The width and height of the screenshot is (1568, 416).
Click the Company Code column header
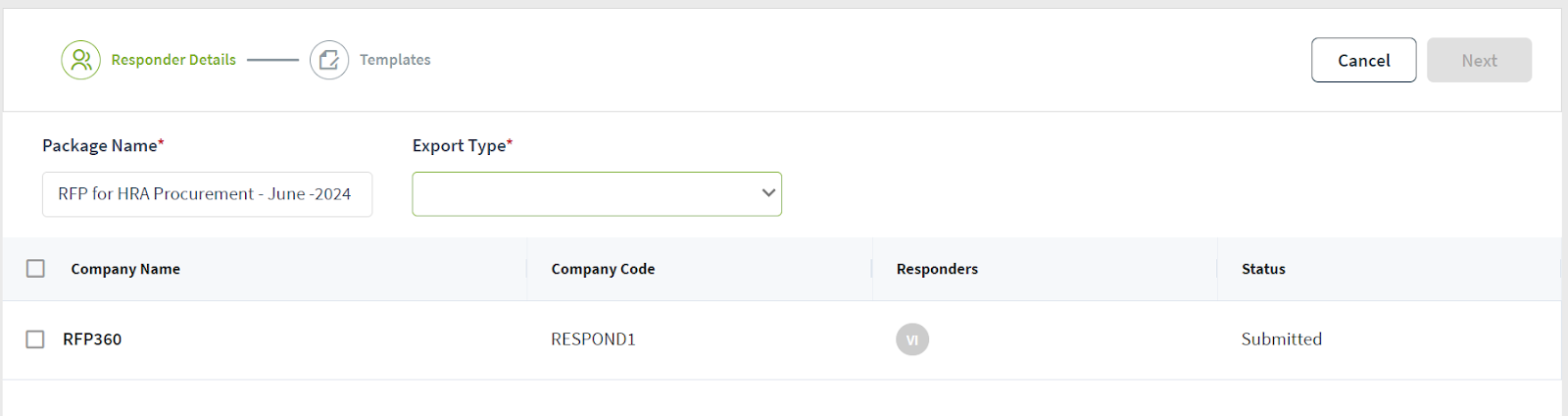pos(603,269)
